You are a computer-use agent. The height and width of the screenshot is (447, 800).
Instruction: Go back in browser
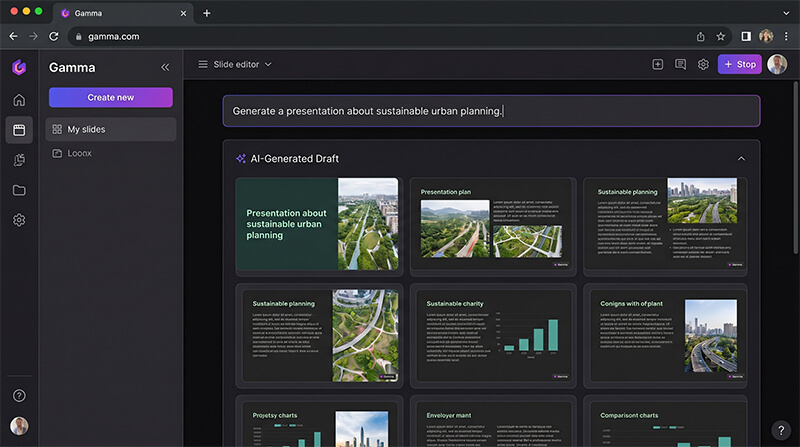click(x=14, y=36)
